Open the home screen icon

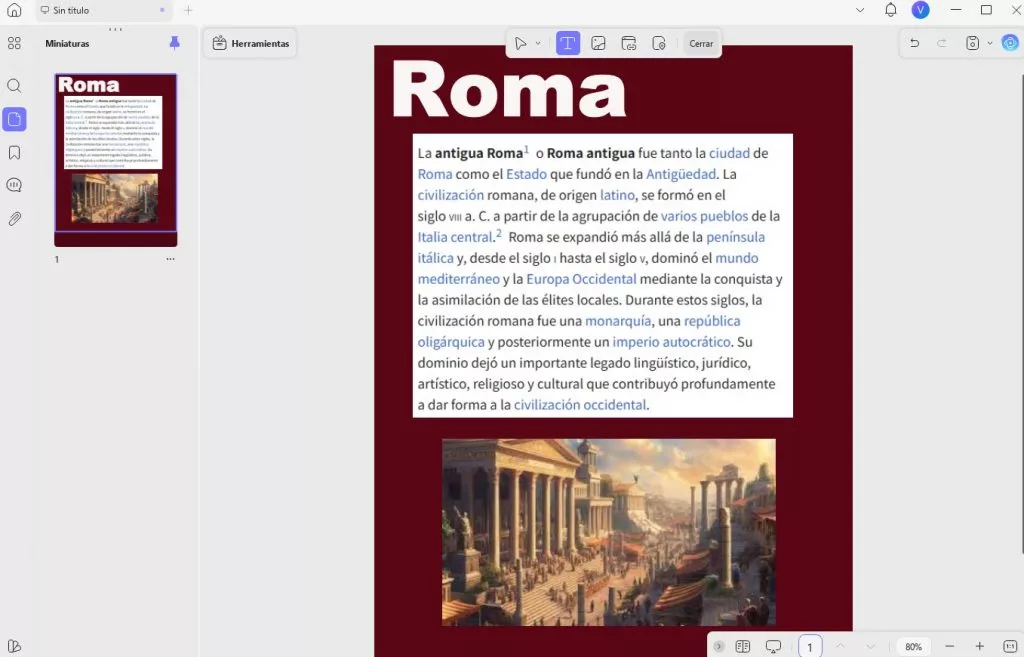[14, 10]
